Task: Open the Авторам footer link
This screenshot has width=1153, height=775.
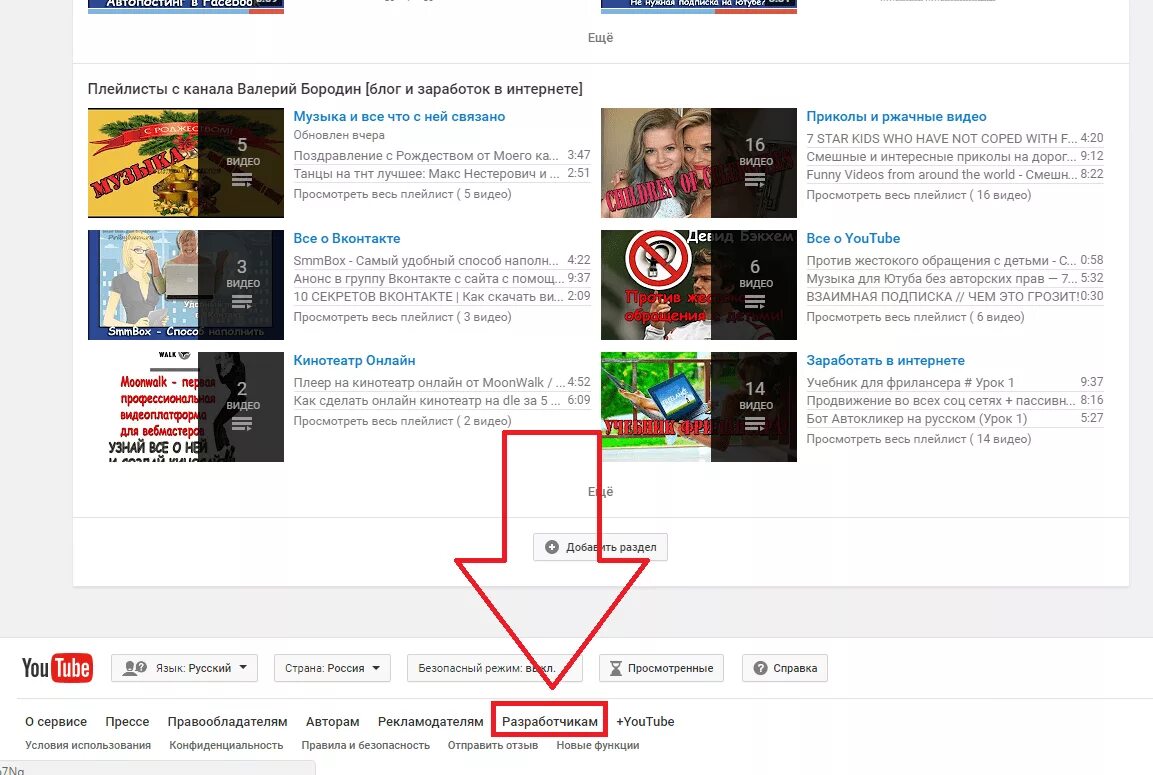Action: (x=332, y=721)
